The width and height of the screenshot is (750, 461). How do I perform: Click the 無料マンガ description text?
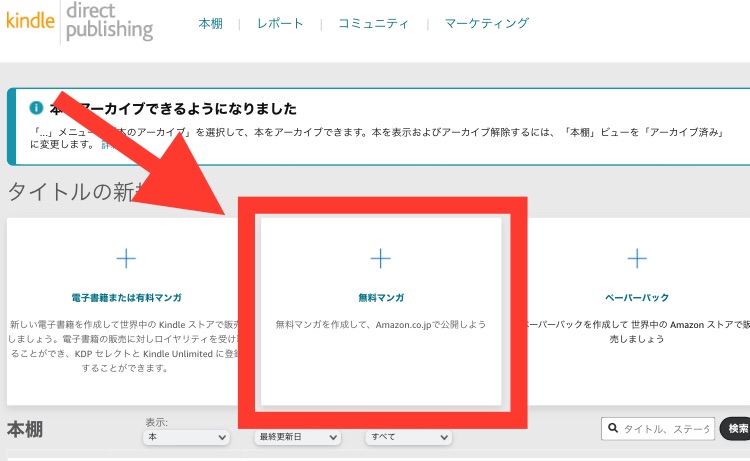(x=381, y=325)
